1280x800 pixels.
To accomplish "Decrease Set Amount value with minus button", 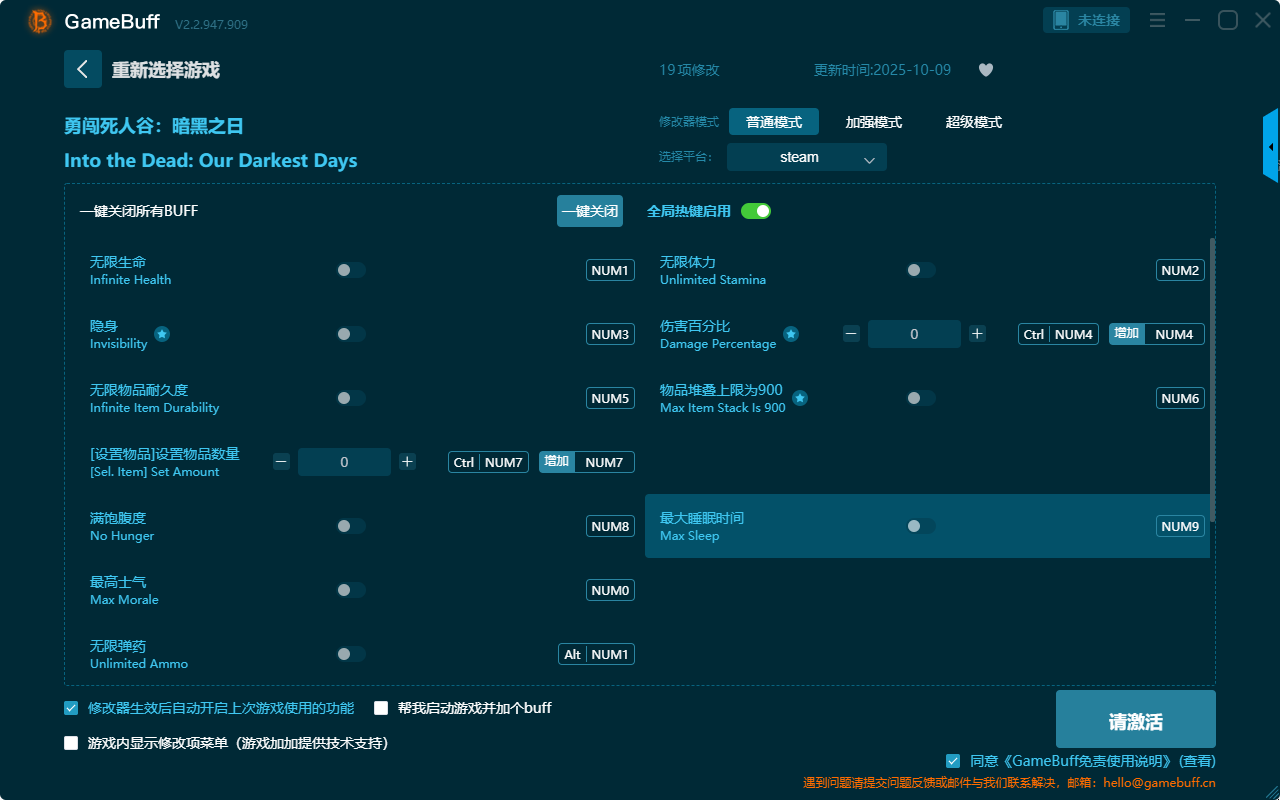I will 282,462.
